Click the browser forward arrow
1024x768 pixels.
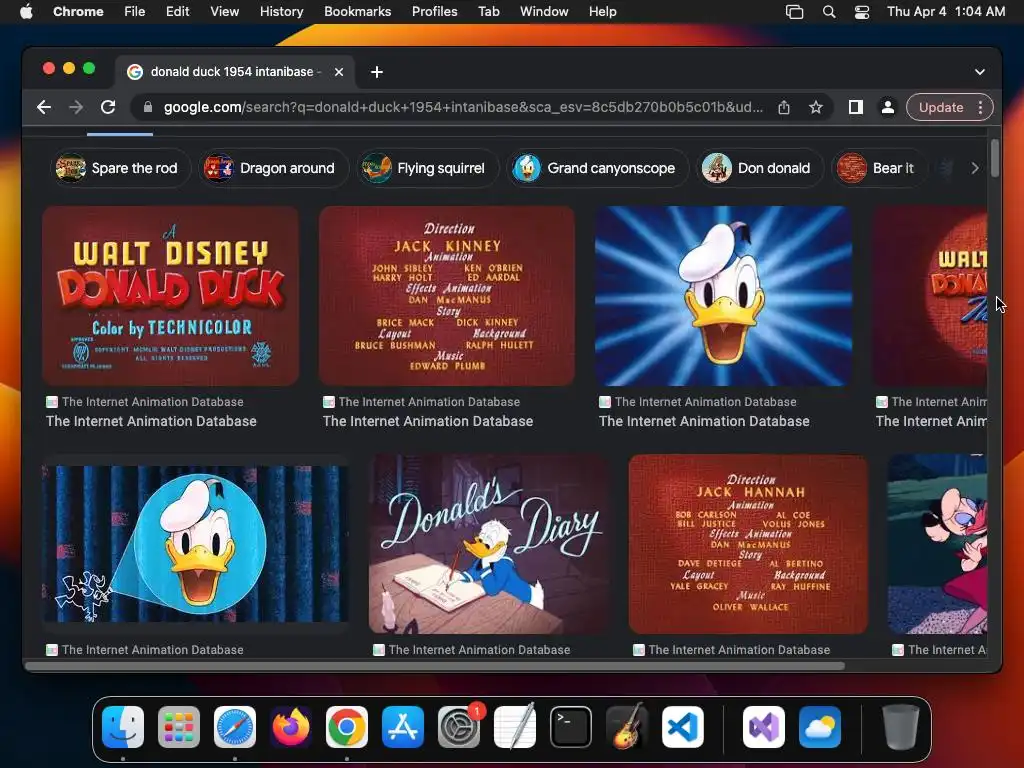[76, 107]
